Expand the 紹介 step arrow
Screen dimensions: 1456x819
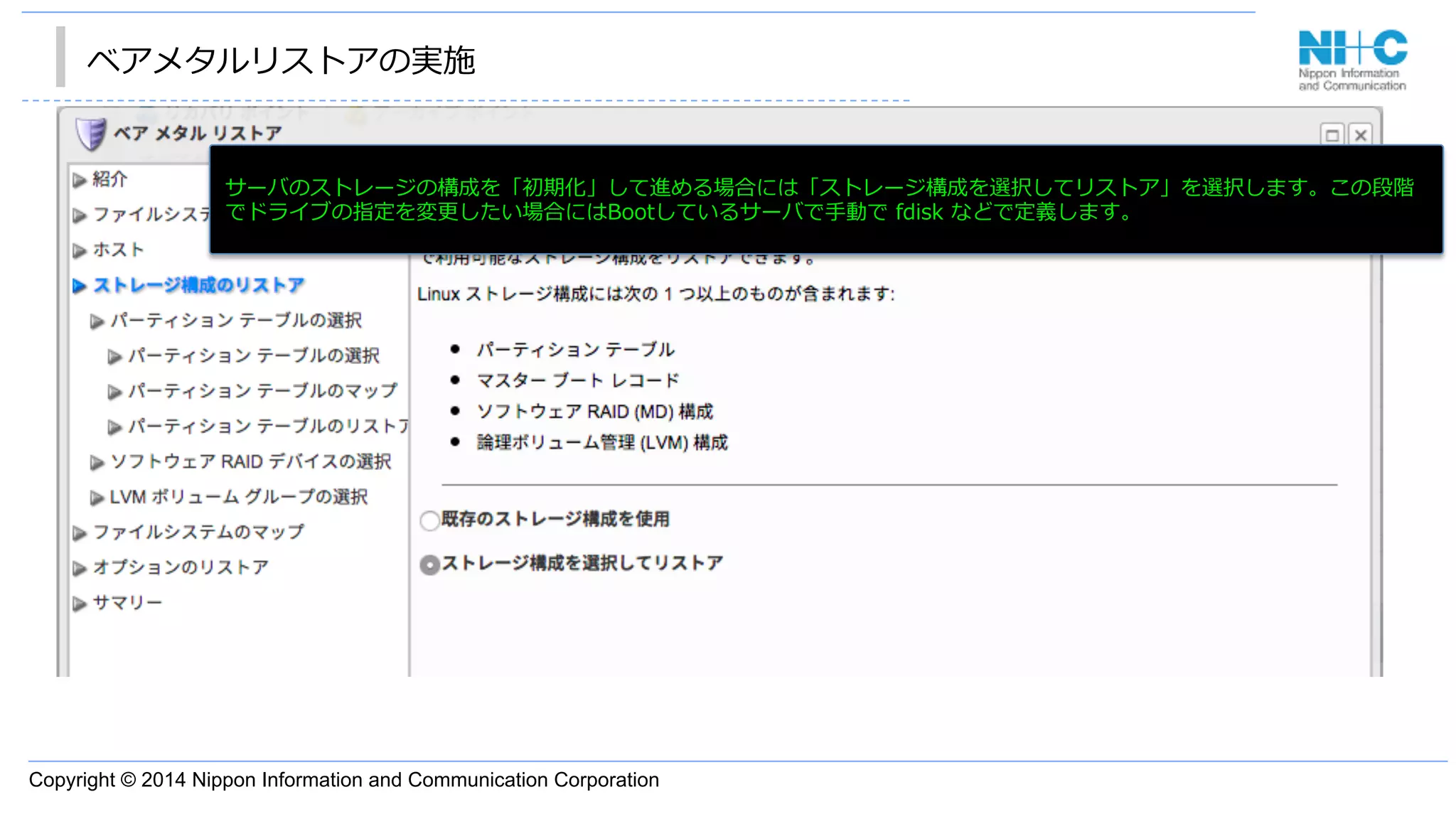[x=80, y=181]
